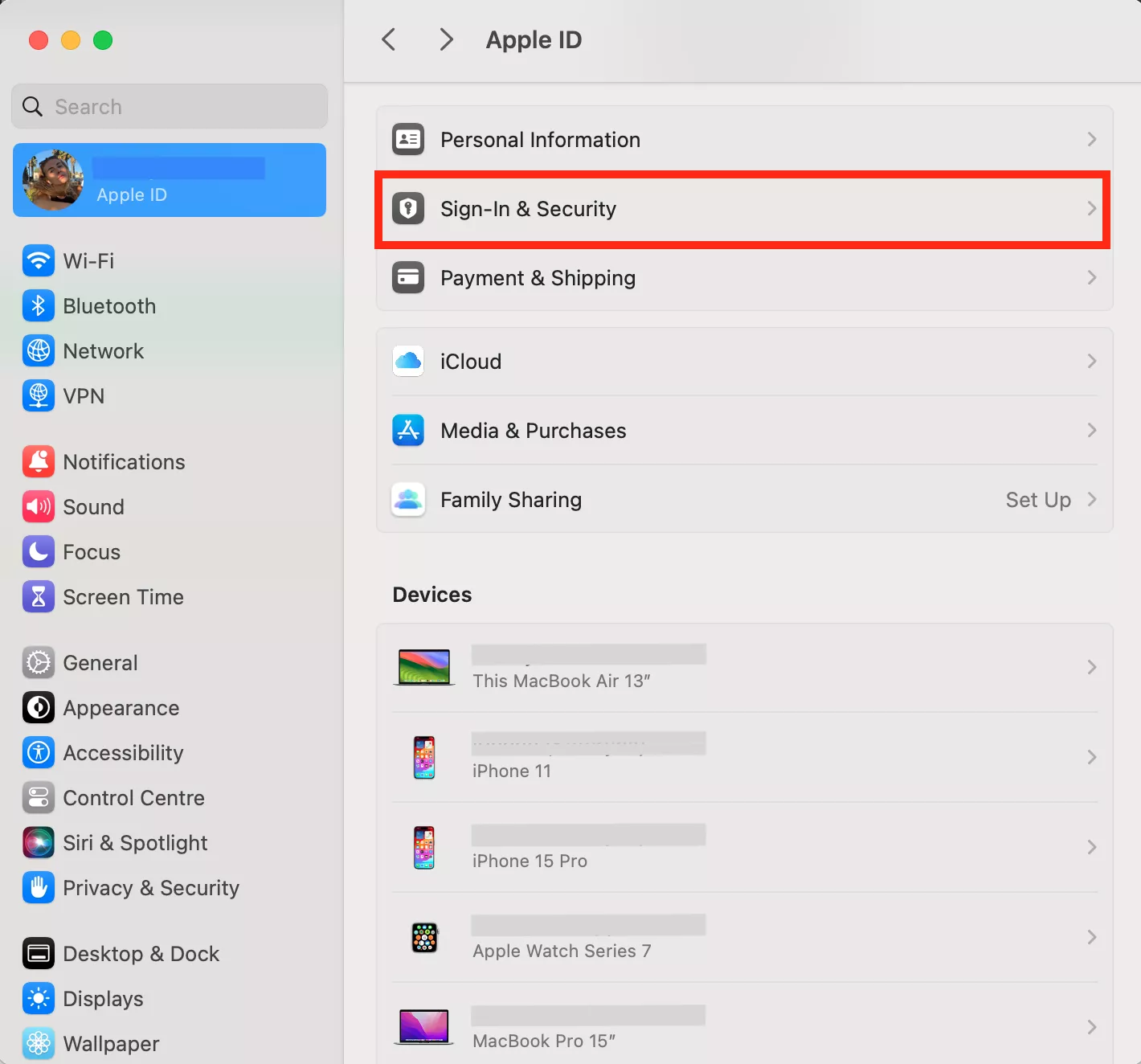The width and height of the screenshot is (1141, 1064).
Task: Click the Siri & Spotlight icon
Action: (x=38, y=842)
